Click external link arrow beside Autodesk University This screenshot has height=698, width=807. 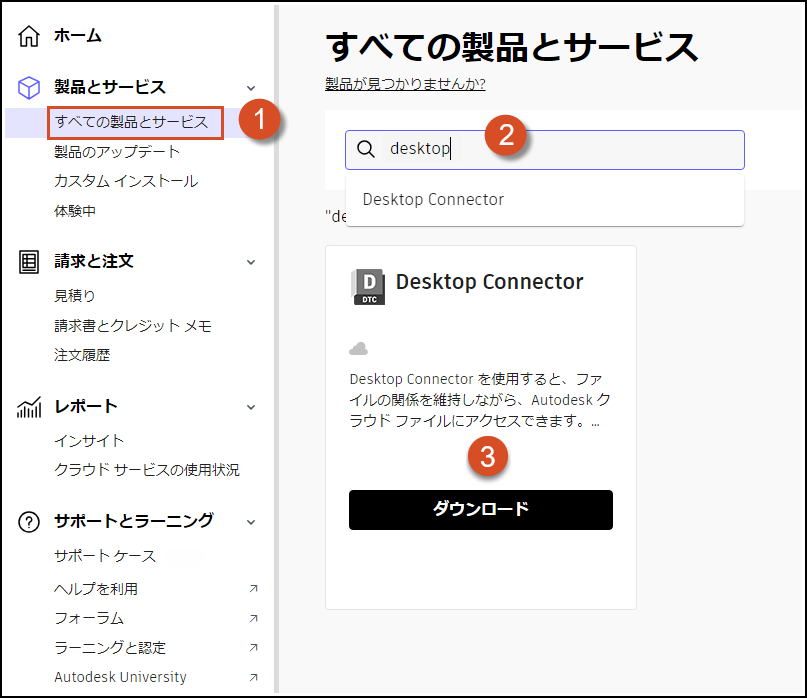(253, 677)
